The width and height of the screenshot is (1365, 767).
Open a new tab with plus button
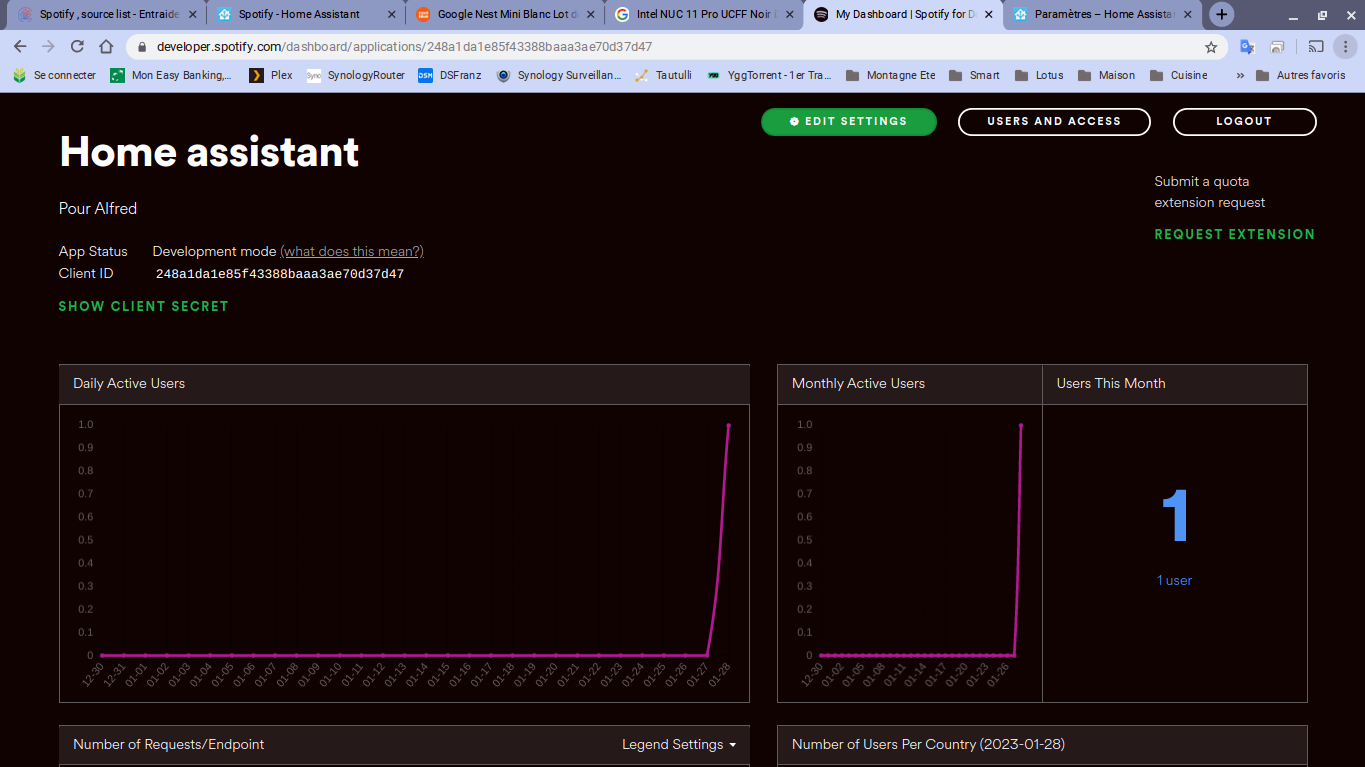point(1222,15)
